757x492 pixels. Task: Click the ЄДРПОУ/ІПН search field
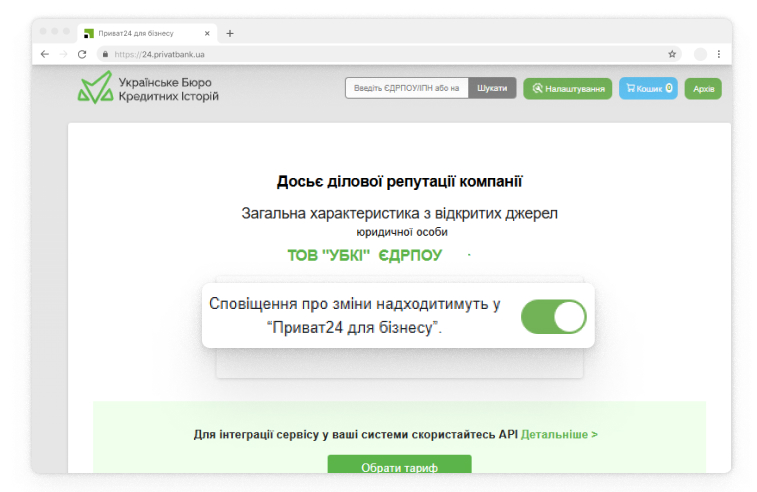click(407, 88)
